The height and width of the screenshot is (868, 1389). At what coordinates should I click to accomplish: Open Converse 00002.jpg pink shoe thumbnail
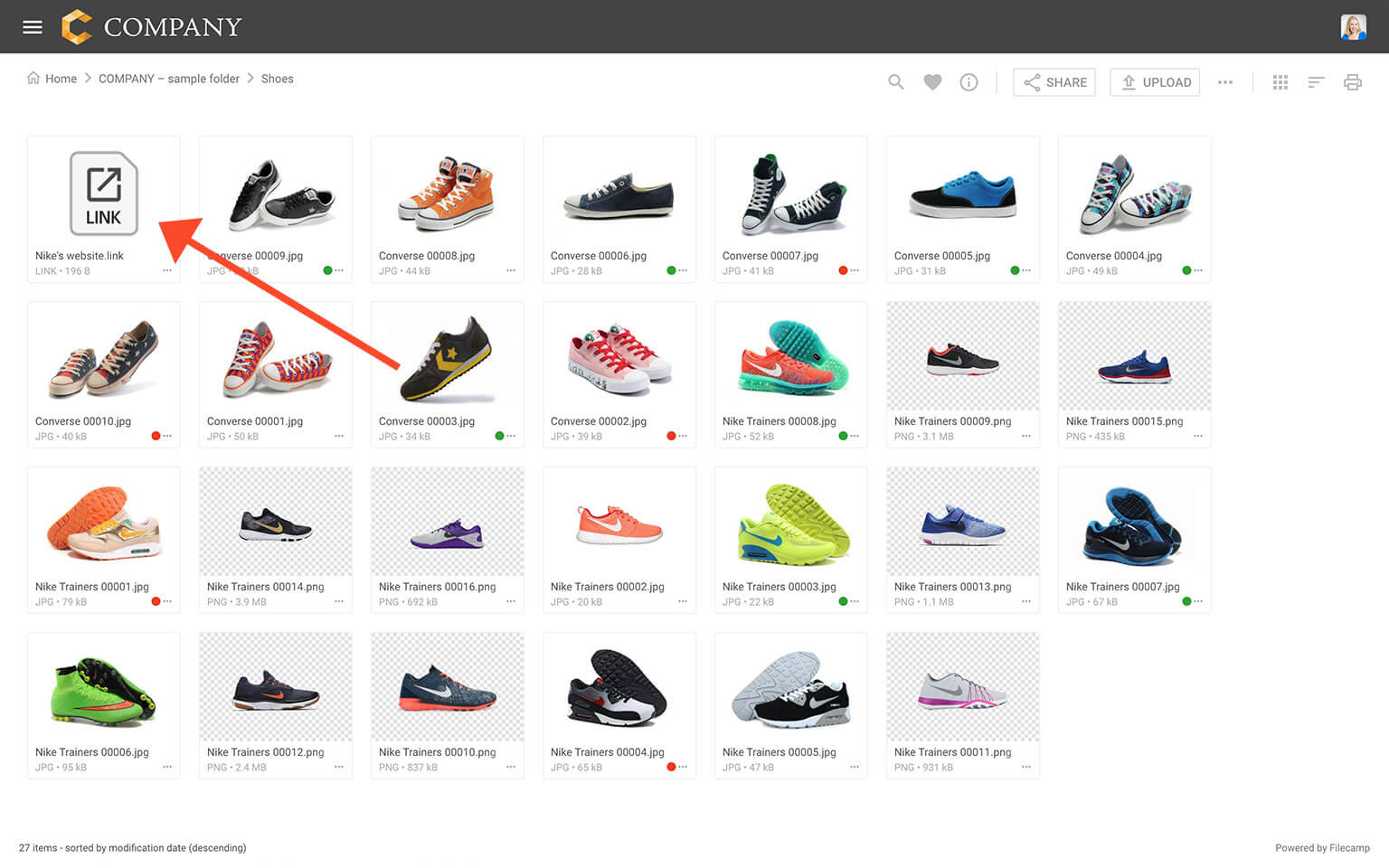[619, 357]
